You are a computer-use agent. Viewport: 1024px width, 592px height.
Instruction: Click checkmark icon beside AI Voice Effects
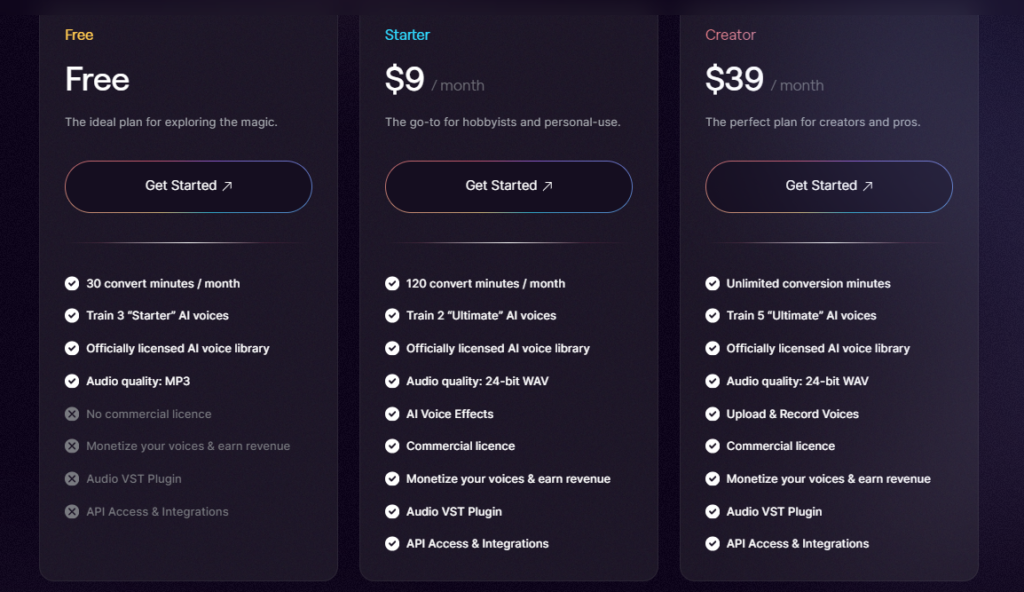(392, 414)
